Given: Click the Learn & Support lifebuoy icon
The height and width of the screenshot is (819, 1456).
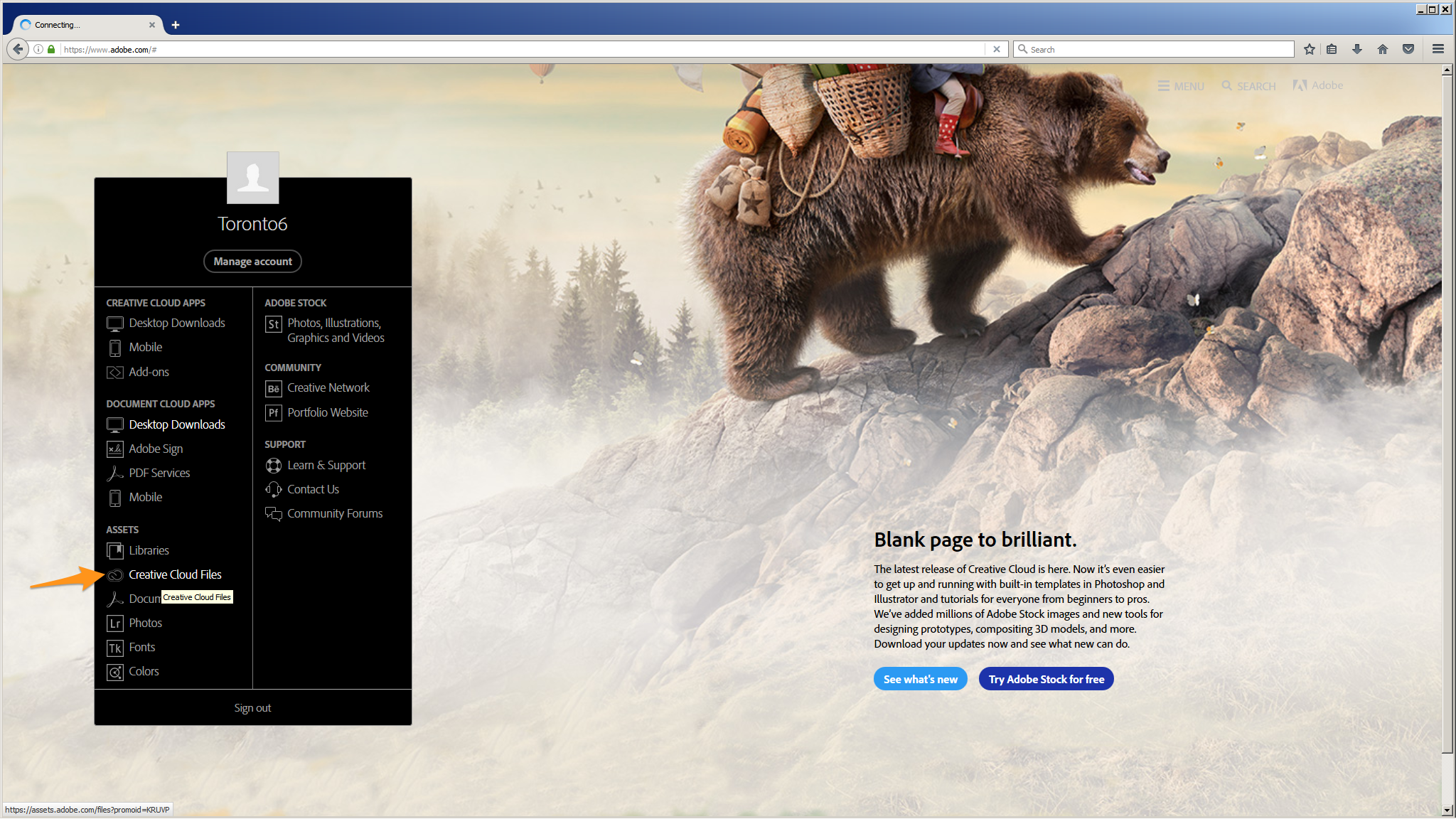Looking at the screenshot, I should point(273,466).
